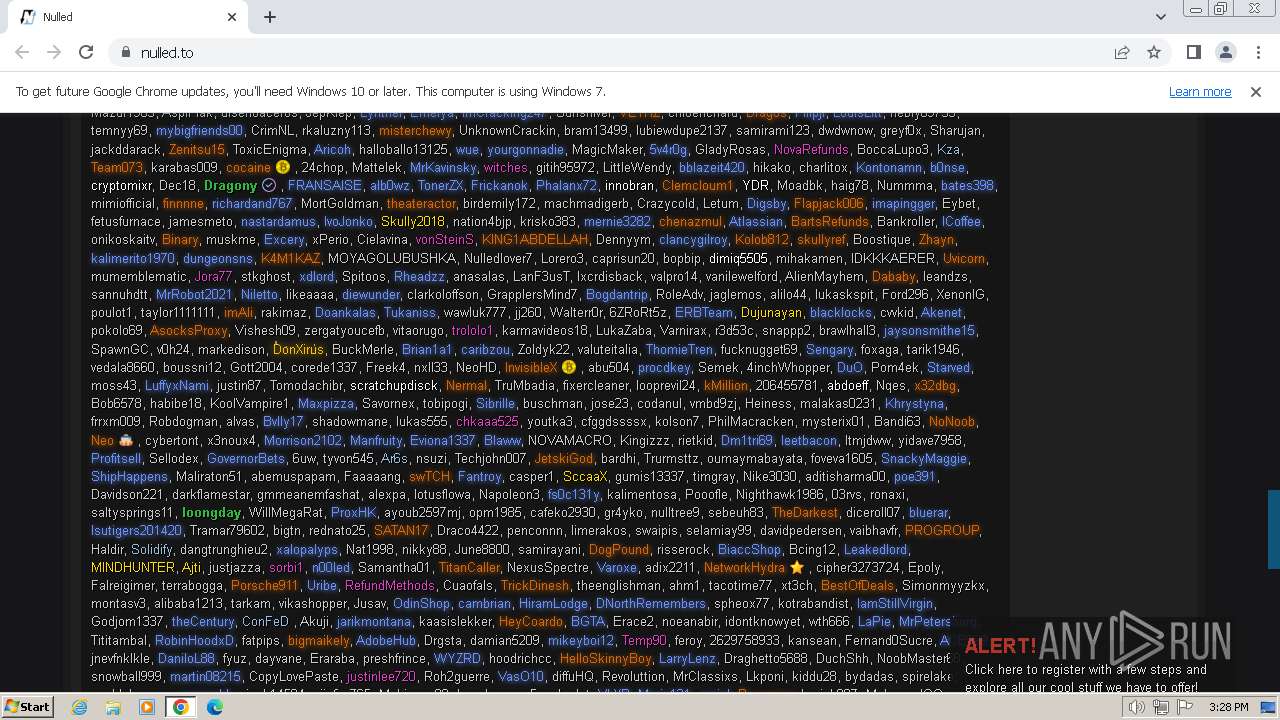The height and width of the screenshot is (720, 1280).
Task: Click the emoji icon next to Neo
Action: pyautogui.click(x=126, y=440)
